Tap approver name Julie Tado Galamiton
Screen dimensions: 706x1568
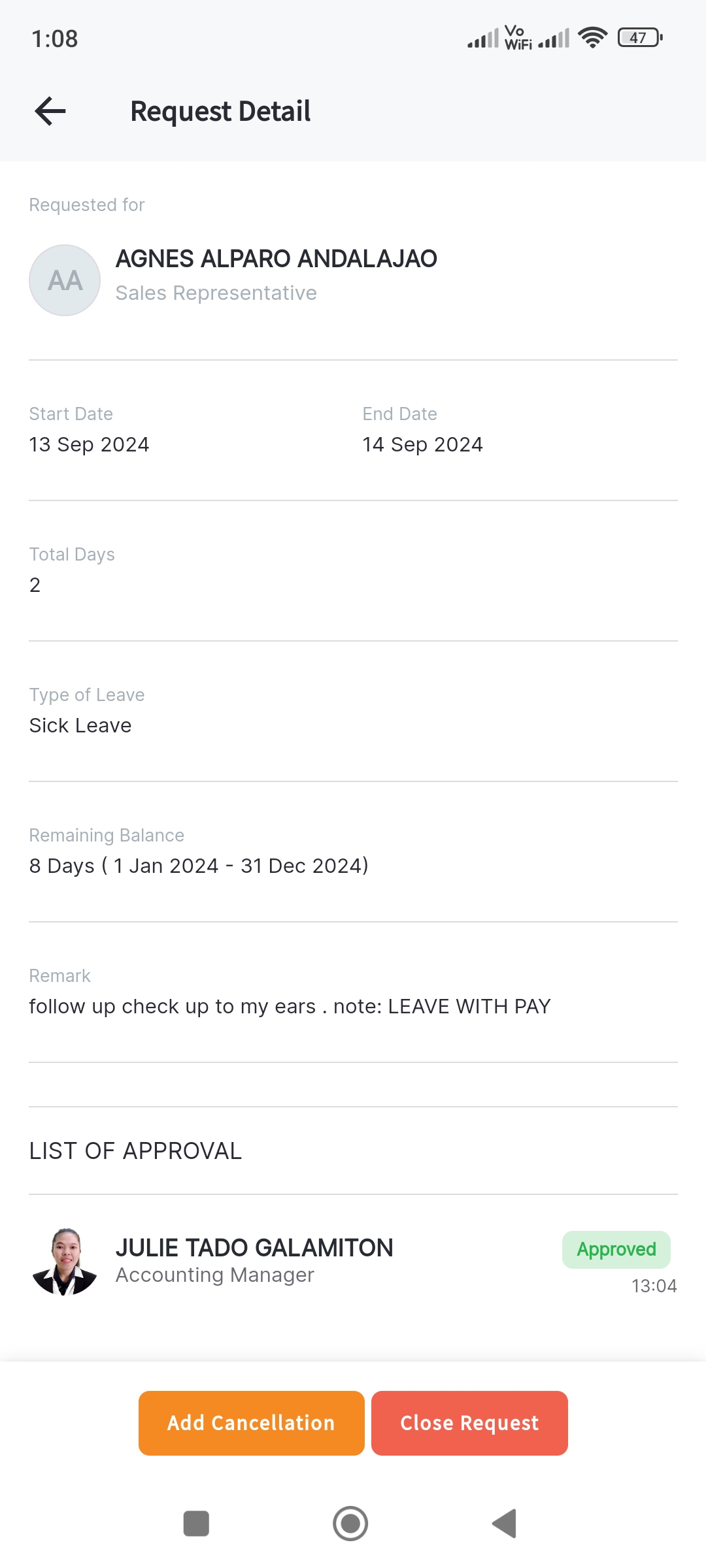254,1248
